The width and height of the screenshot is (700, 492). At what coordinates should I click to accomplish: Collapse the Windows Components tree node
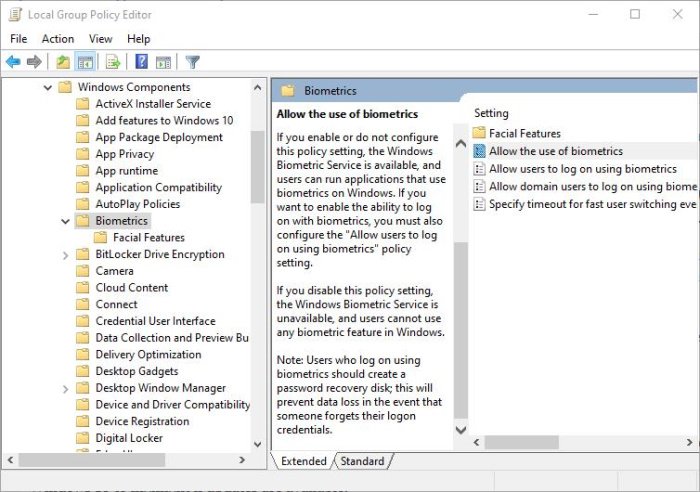click(x=48, y=88)
